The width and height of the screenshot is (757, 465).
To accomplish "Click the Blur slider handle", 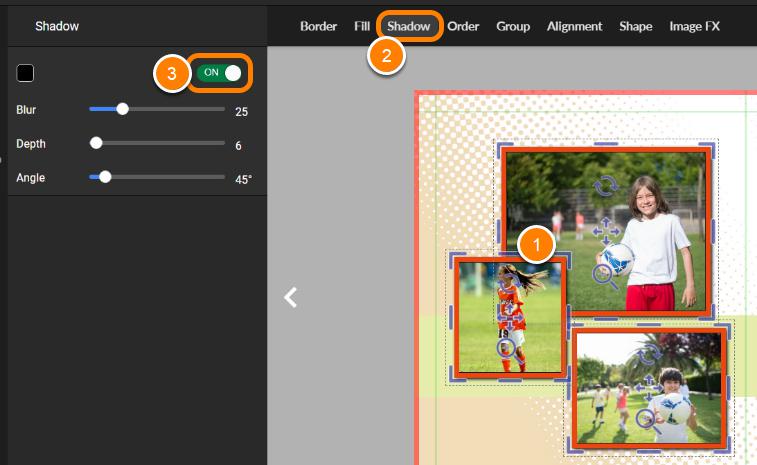I will [123, 109].
